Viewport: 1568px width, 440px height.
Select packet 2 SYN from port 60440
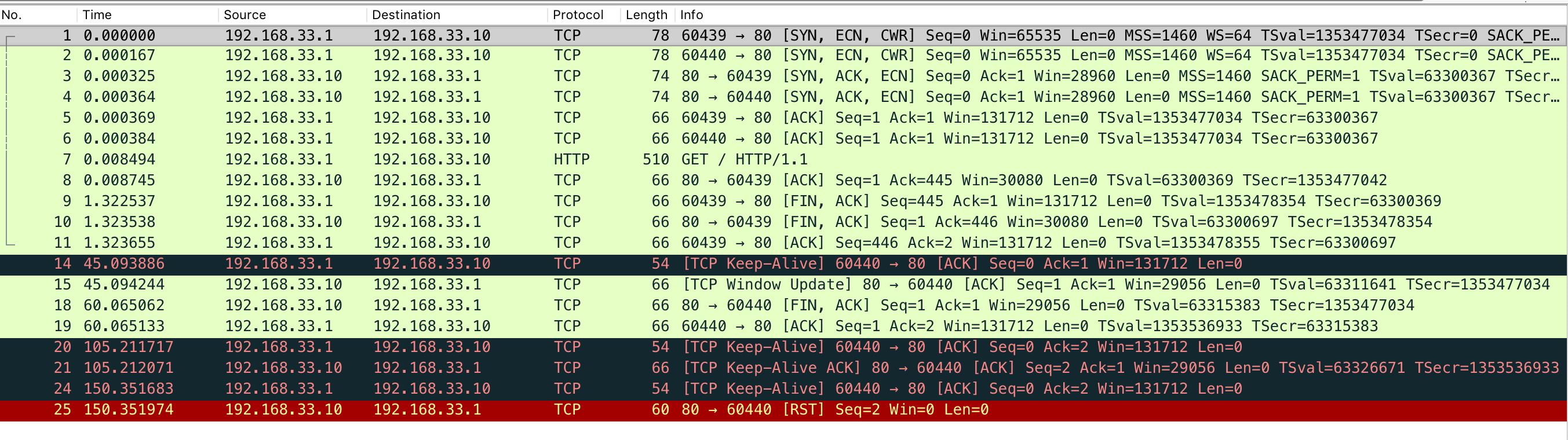(784, 56)
